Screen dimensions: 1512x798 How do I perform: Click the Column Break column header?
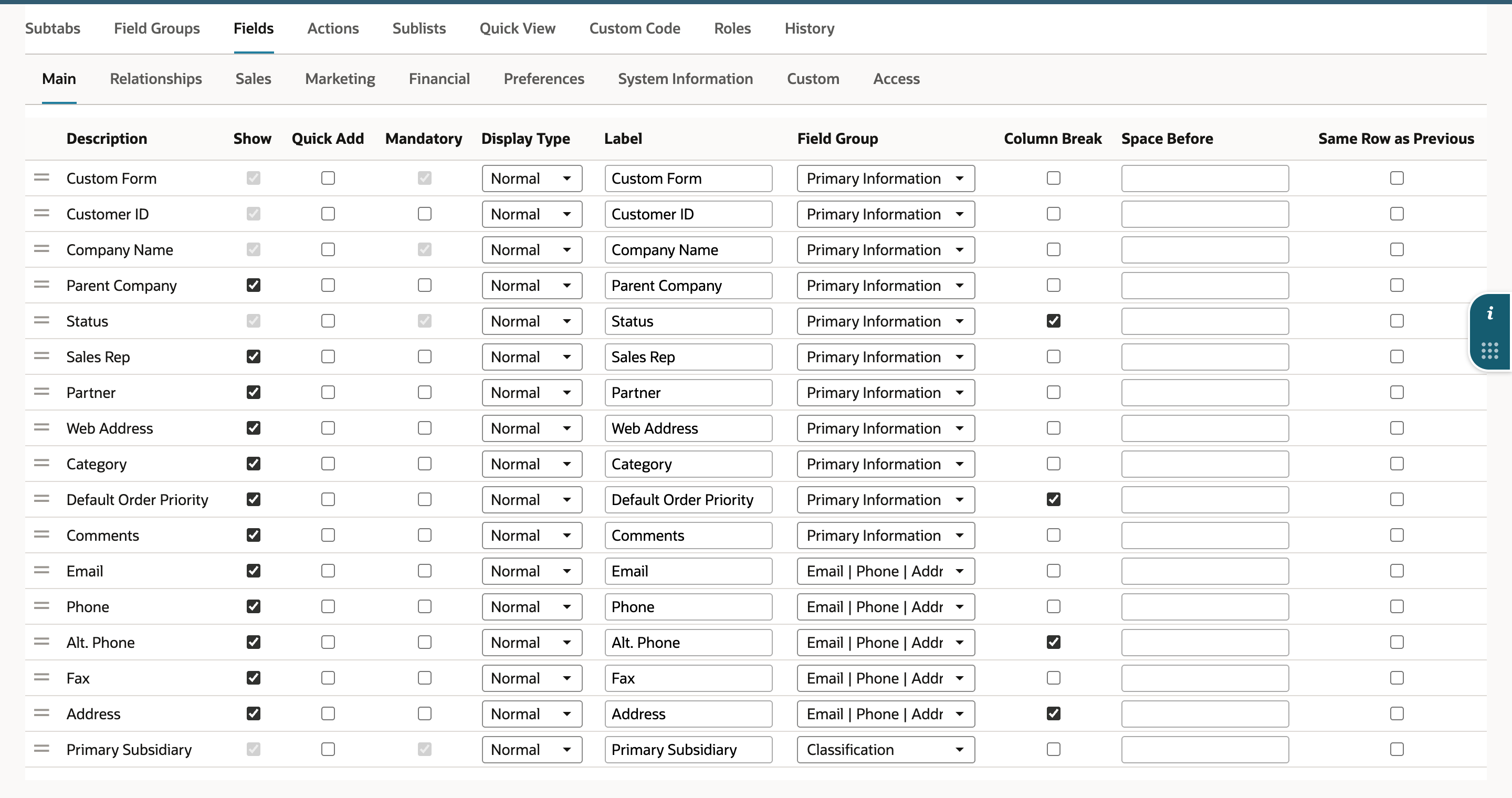coord(1053,139)
